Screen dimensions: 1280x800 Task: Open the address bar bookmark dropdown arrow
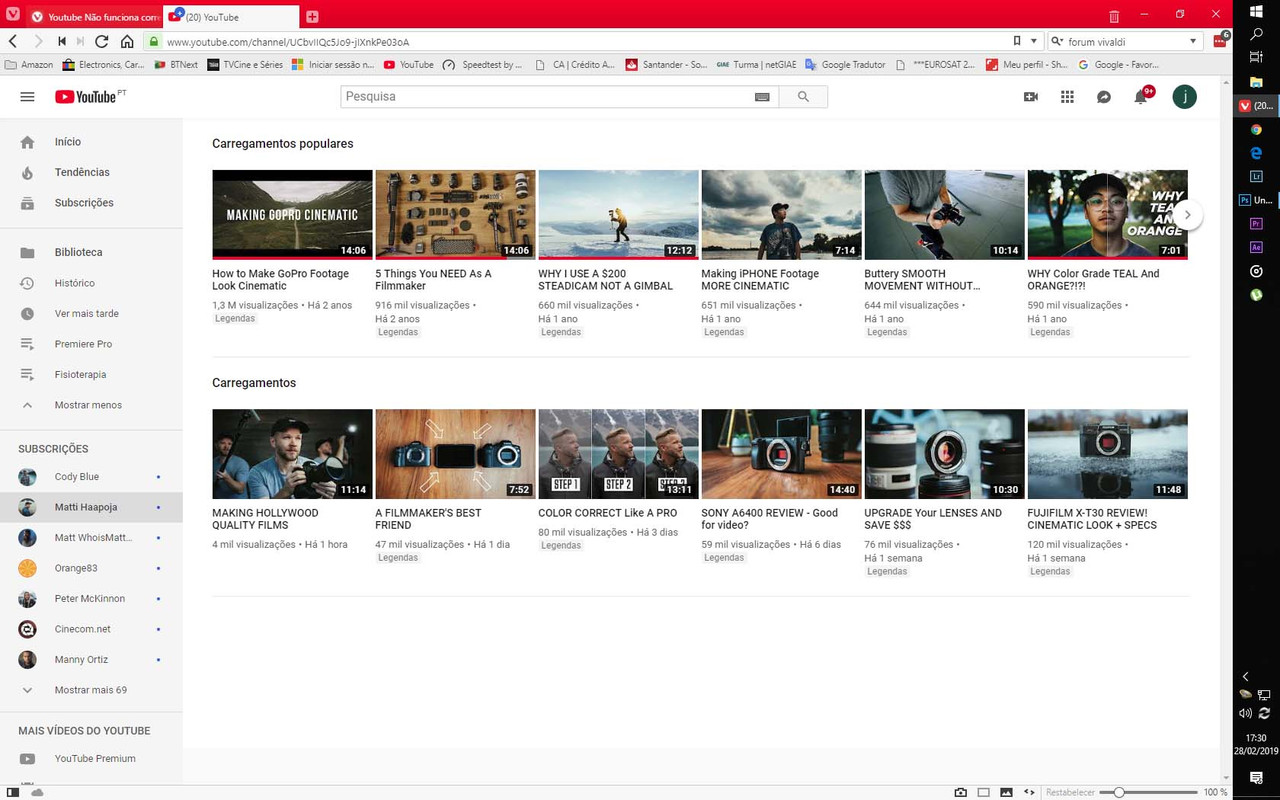coord(1034,41)
